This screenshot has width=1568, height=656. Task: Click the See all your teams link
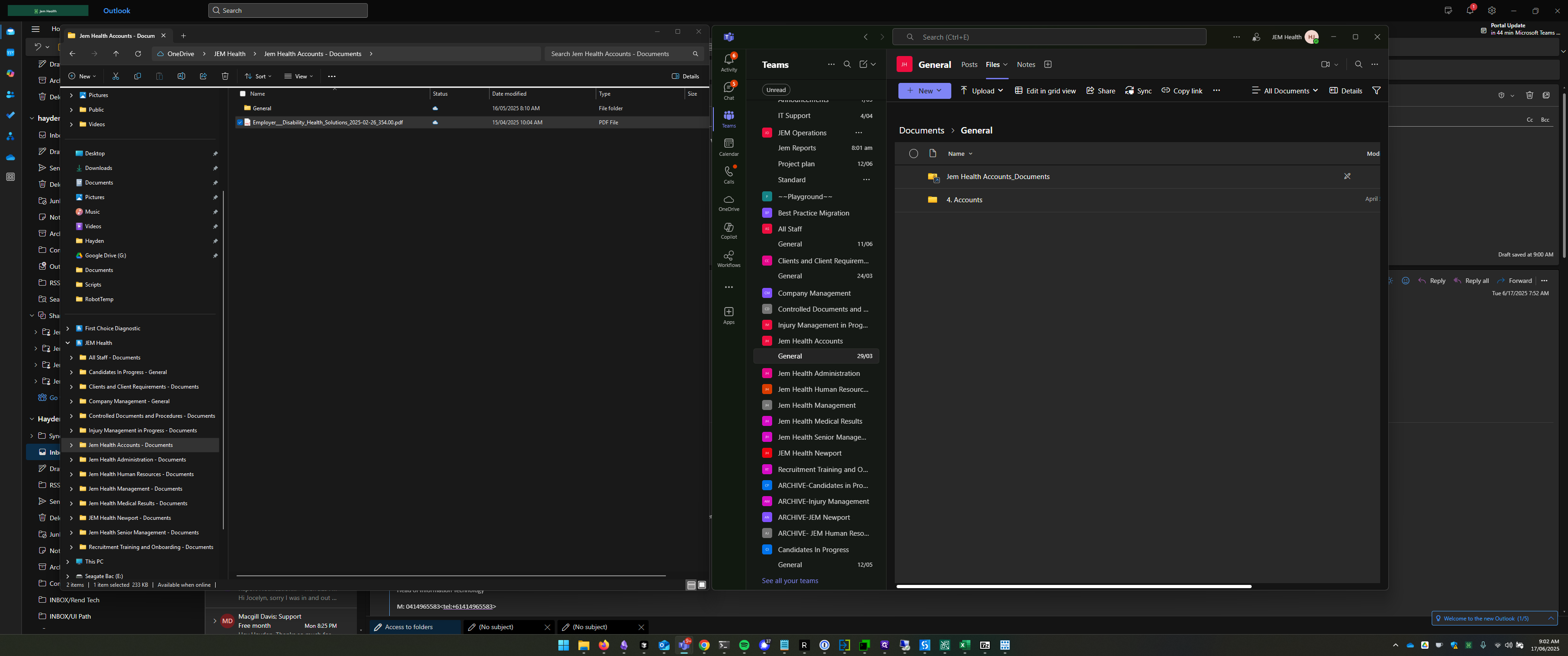pyautogui.click(x=789, y=580)
